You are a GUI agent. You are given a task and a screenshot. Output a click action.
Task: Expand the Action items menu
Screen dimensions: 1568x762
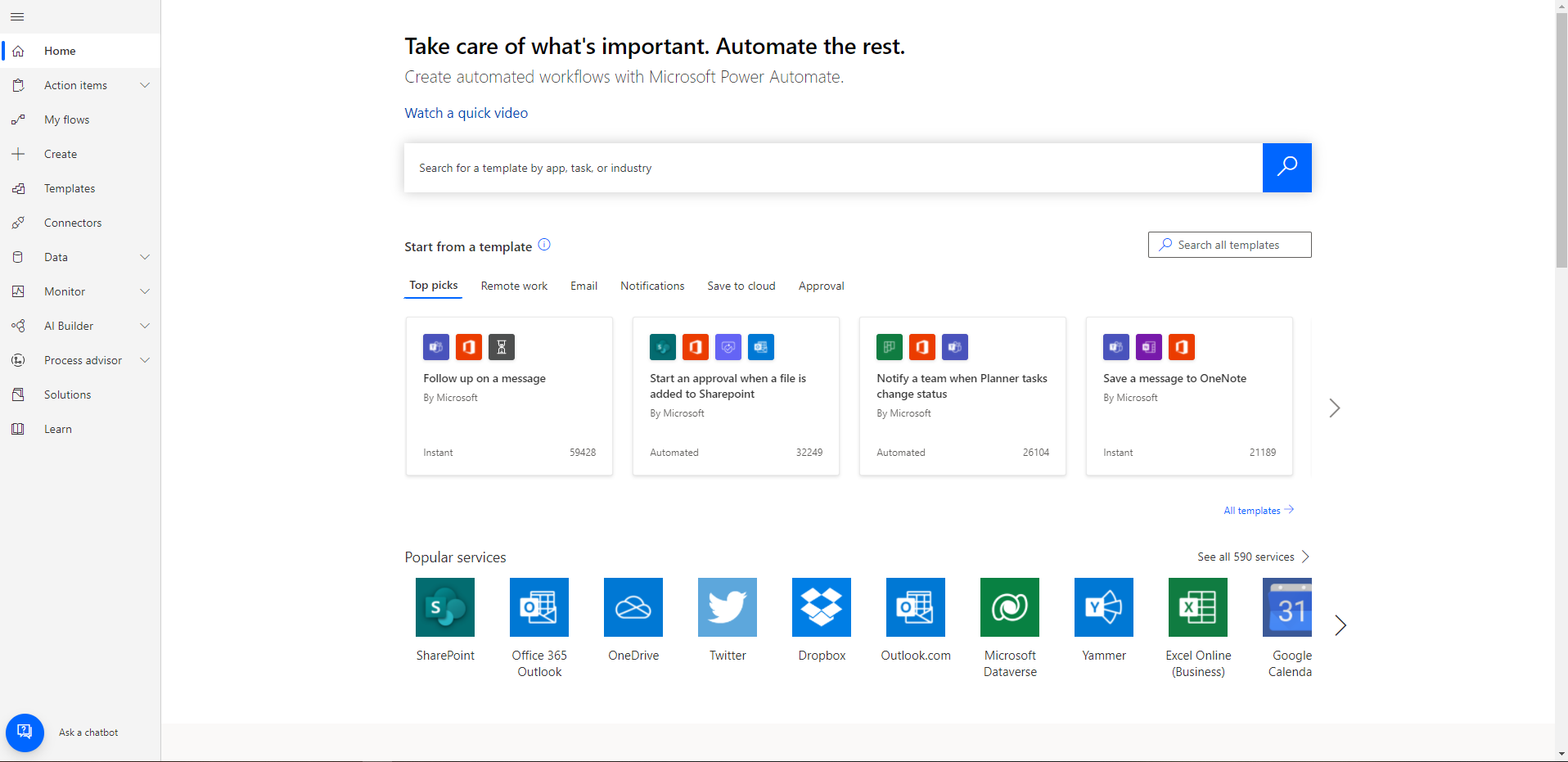click(145, 85)
